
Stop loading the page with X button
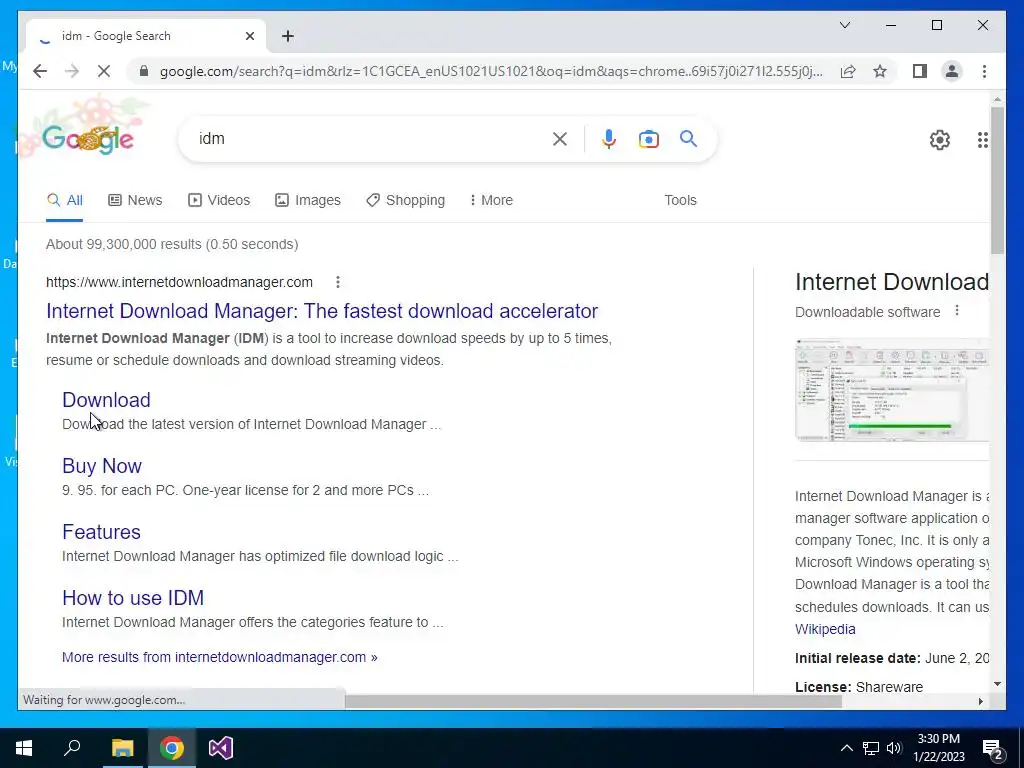click(x=104, y=71)
